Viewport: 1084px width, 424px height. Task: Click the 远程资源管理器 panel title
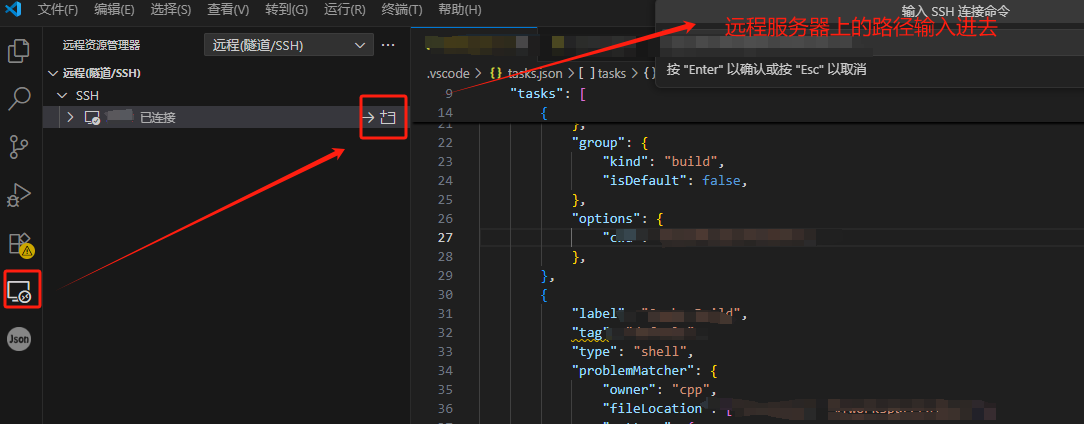[101, 45]
